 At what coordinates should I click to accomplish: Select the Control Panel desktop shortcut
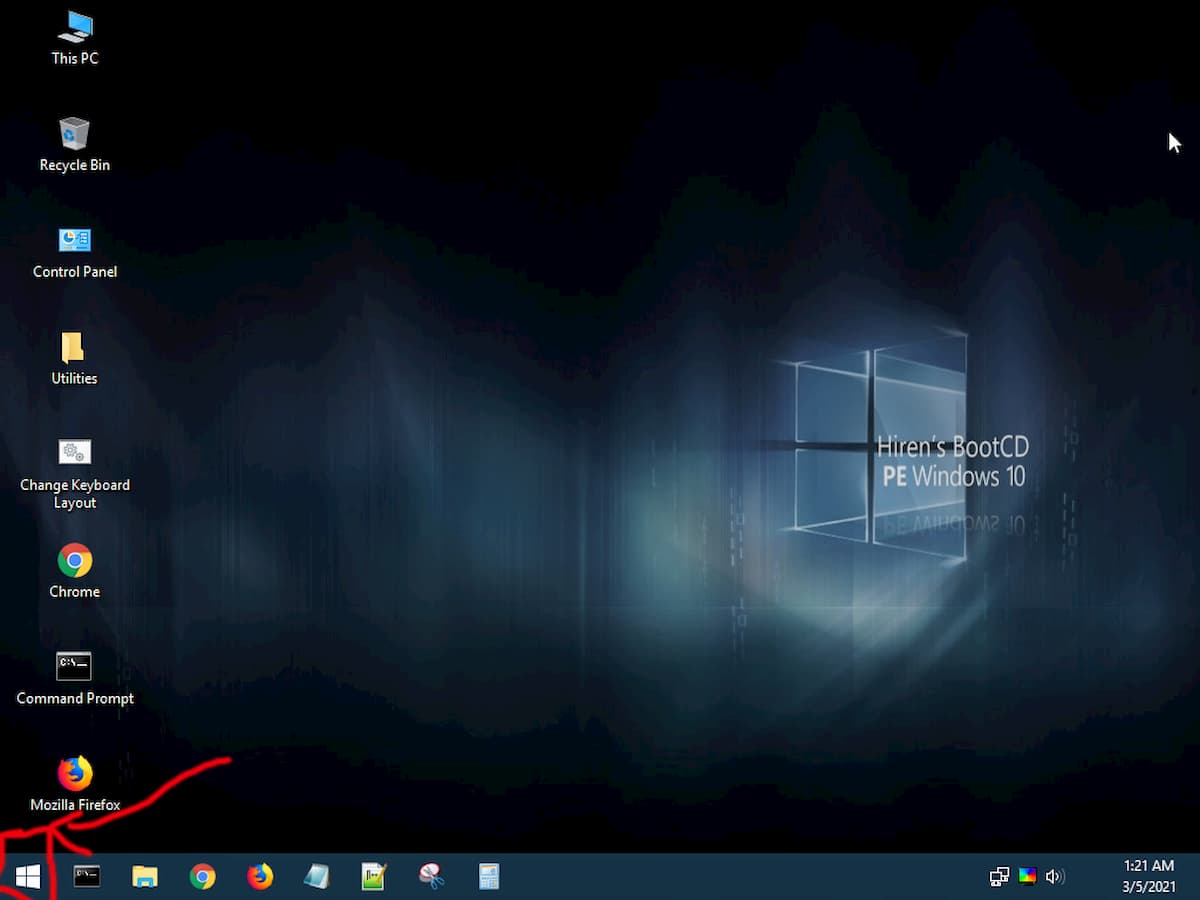75,252
